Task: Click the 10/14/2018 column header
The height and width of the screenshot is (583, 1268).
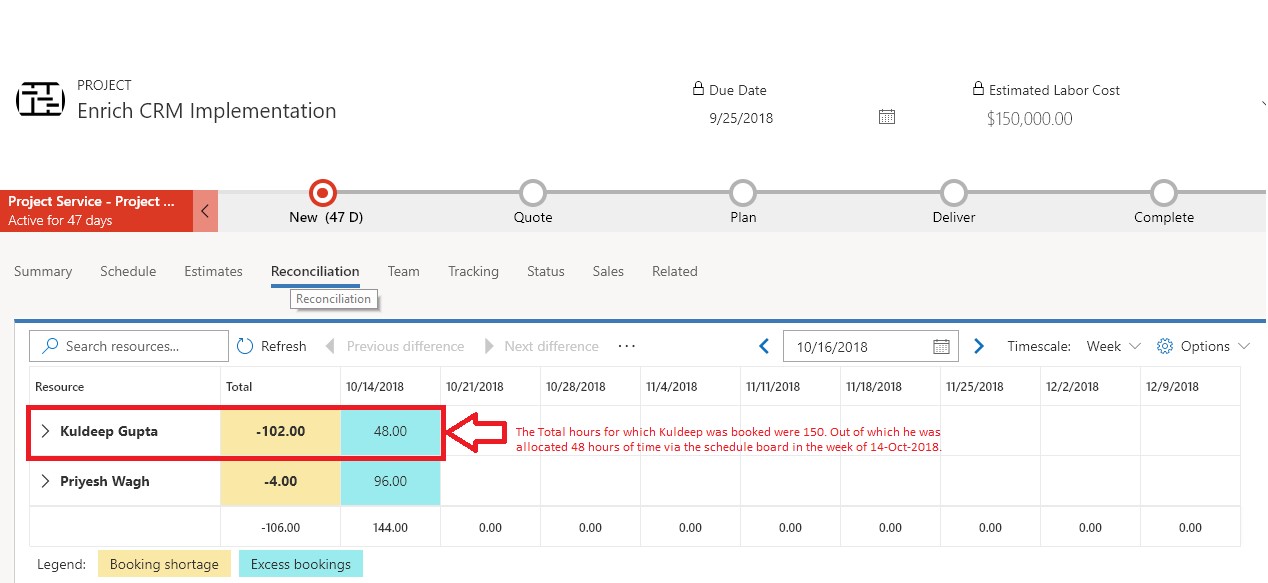Action: tap(390, 386)
